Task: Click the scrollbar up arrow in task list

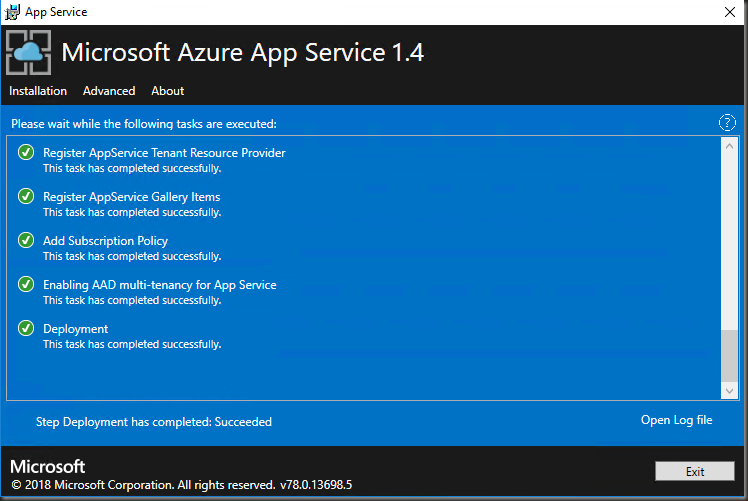Action: [x=729, y=145]
